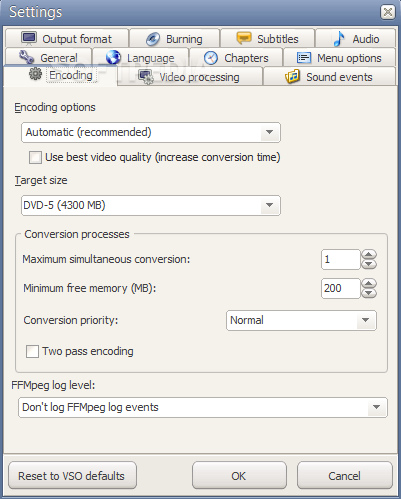
Task: Increase maximum simultaneous conversion with up arrow
Action: tap(369, 254)
